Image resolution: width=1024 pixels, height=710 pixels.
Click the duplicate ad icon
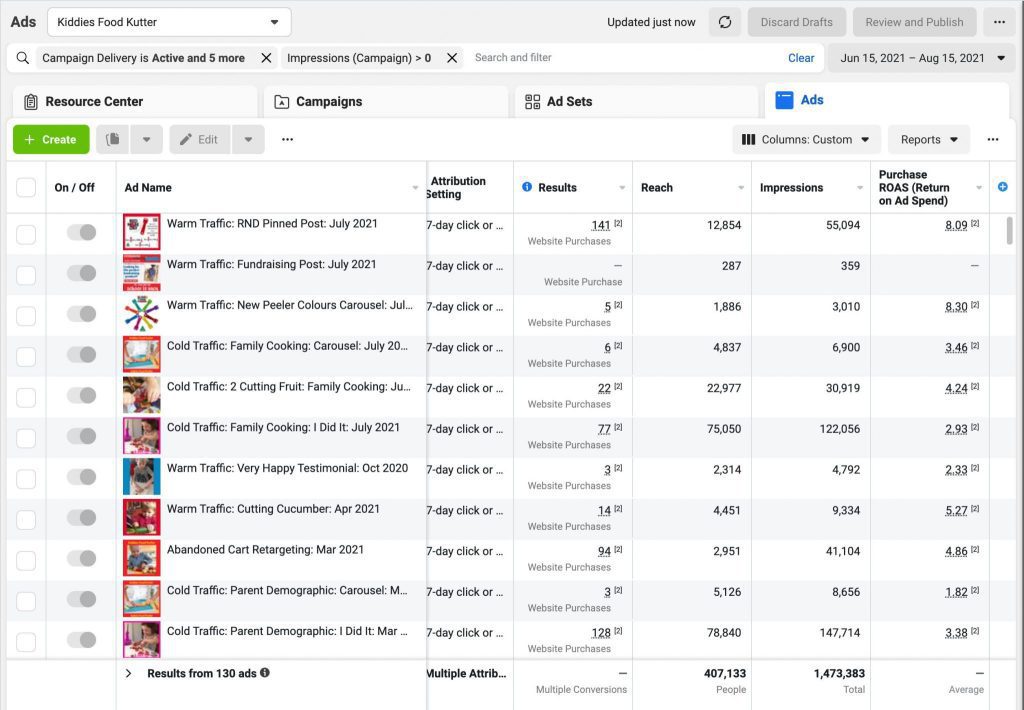(113, 140)
